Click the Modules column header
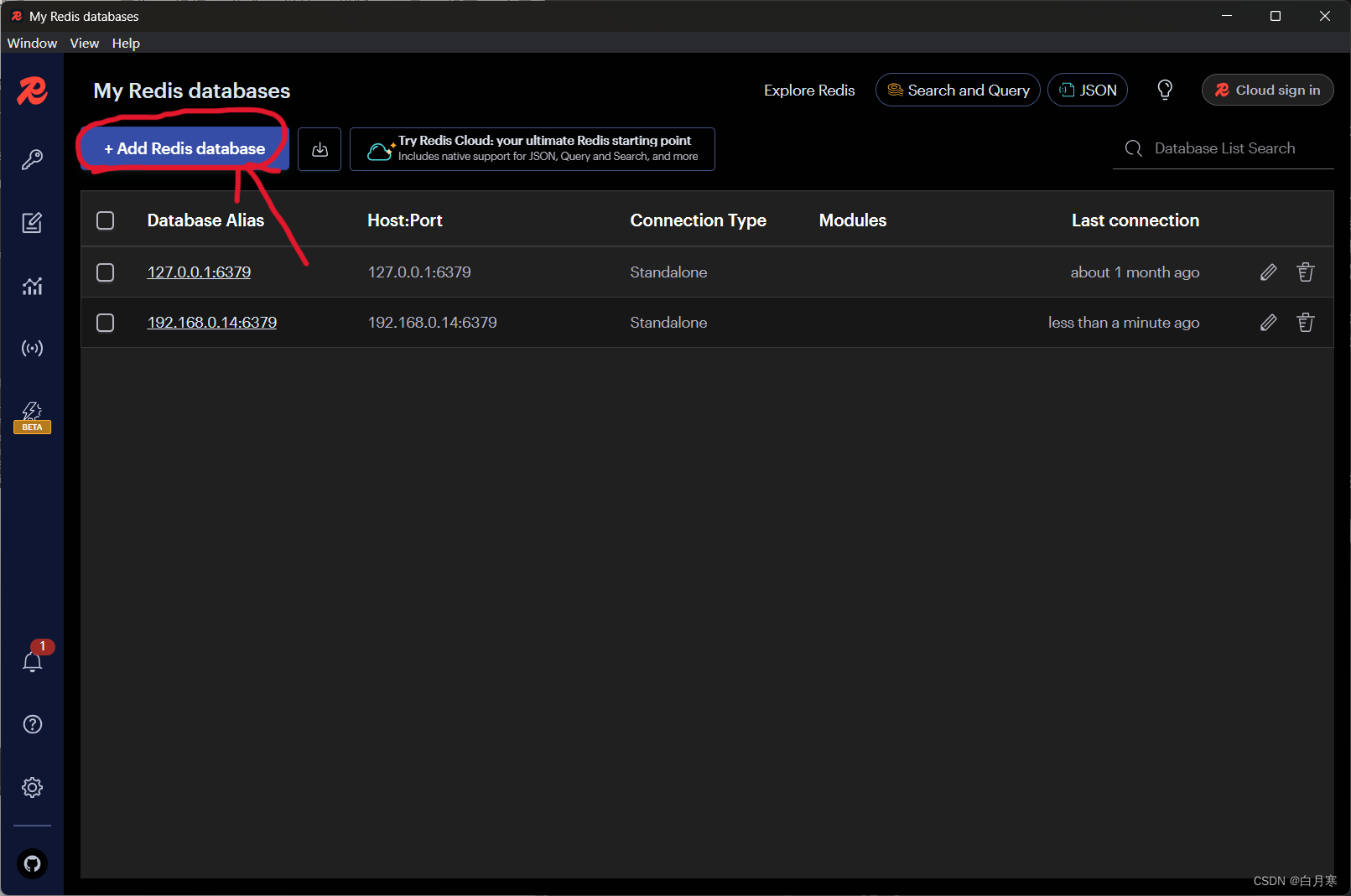Screen dimensions: 1351x896 pyautogui.click(x=853, y=220)
